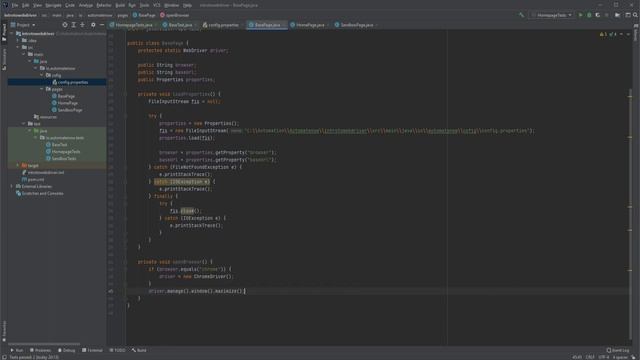Switch to the SandboxPage.java editor tab
Viewport: 640px width, 360px height.
coord(356,25)
